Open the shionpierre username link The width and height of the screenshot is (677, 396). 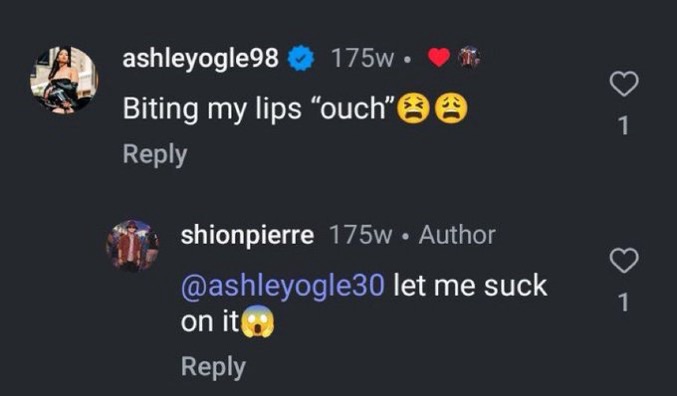247,235
